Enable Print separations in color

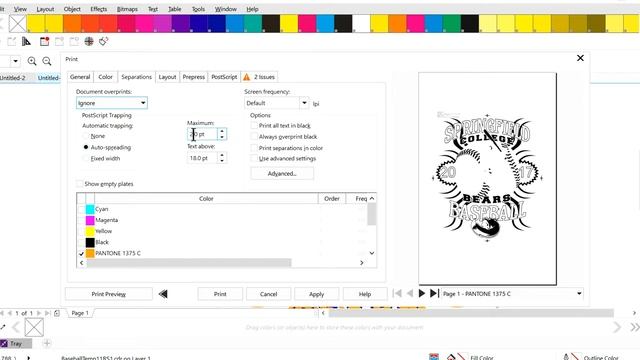coord(254,148)
